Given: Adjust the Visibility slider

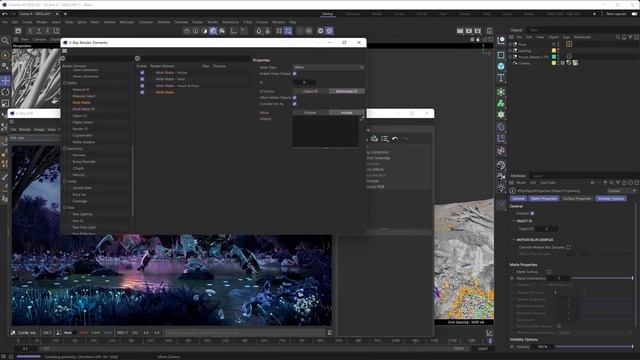Looking at the screenshot, I should click(594, 347).
